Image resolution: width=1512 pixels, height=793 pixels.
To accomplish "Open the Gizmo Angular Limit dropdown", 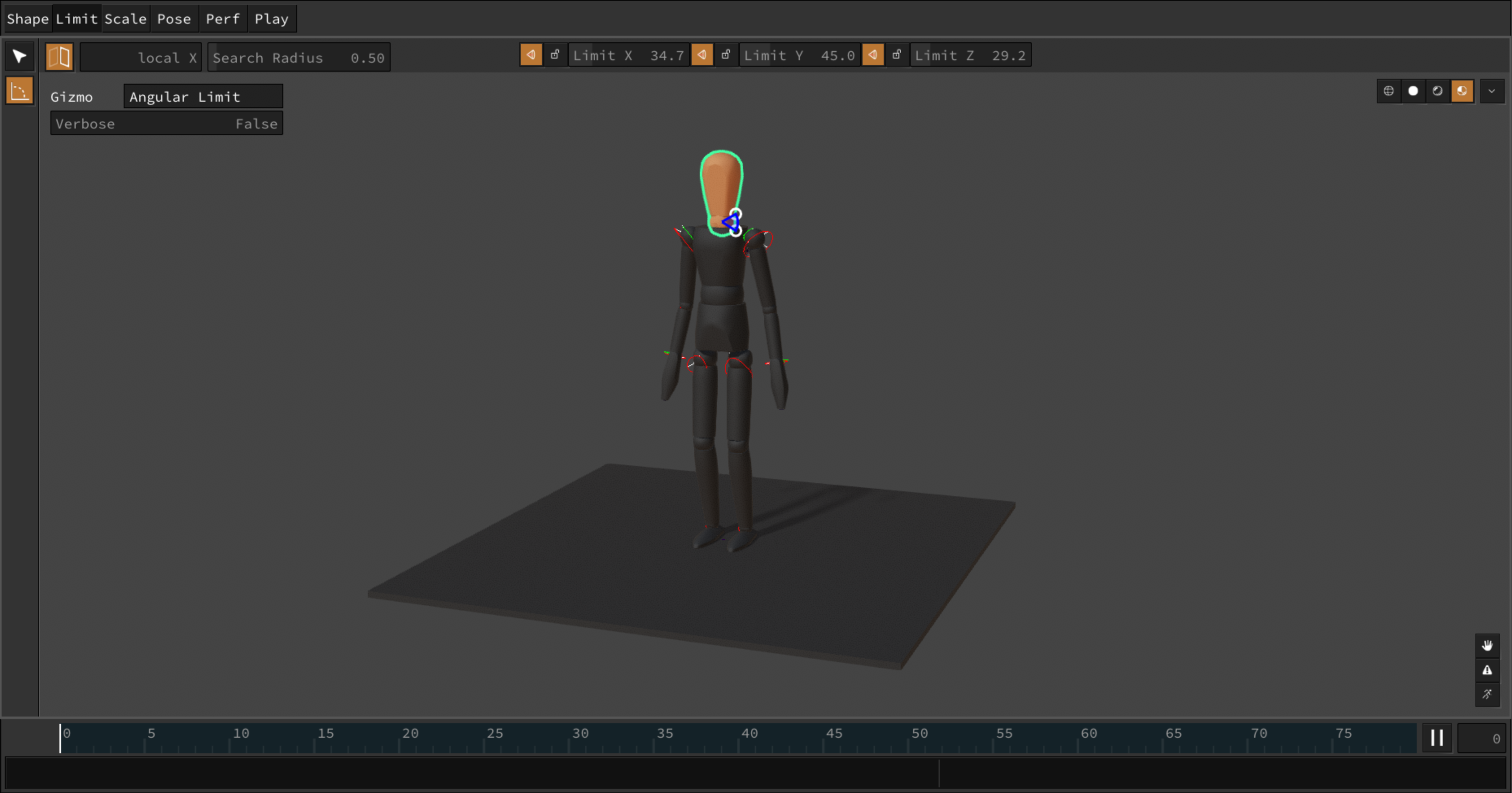I will tap(203, 97).
